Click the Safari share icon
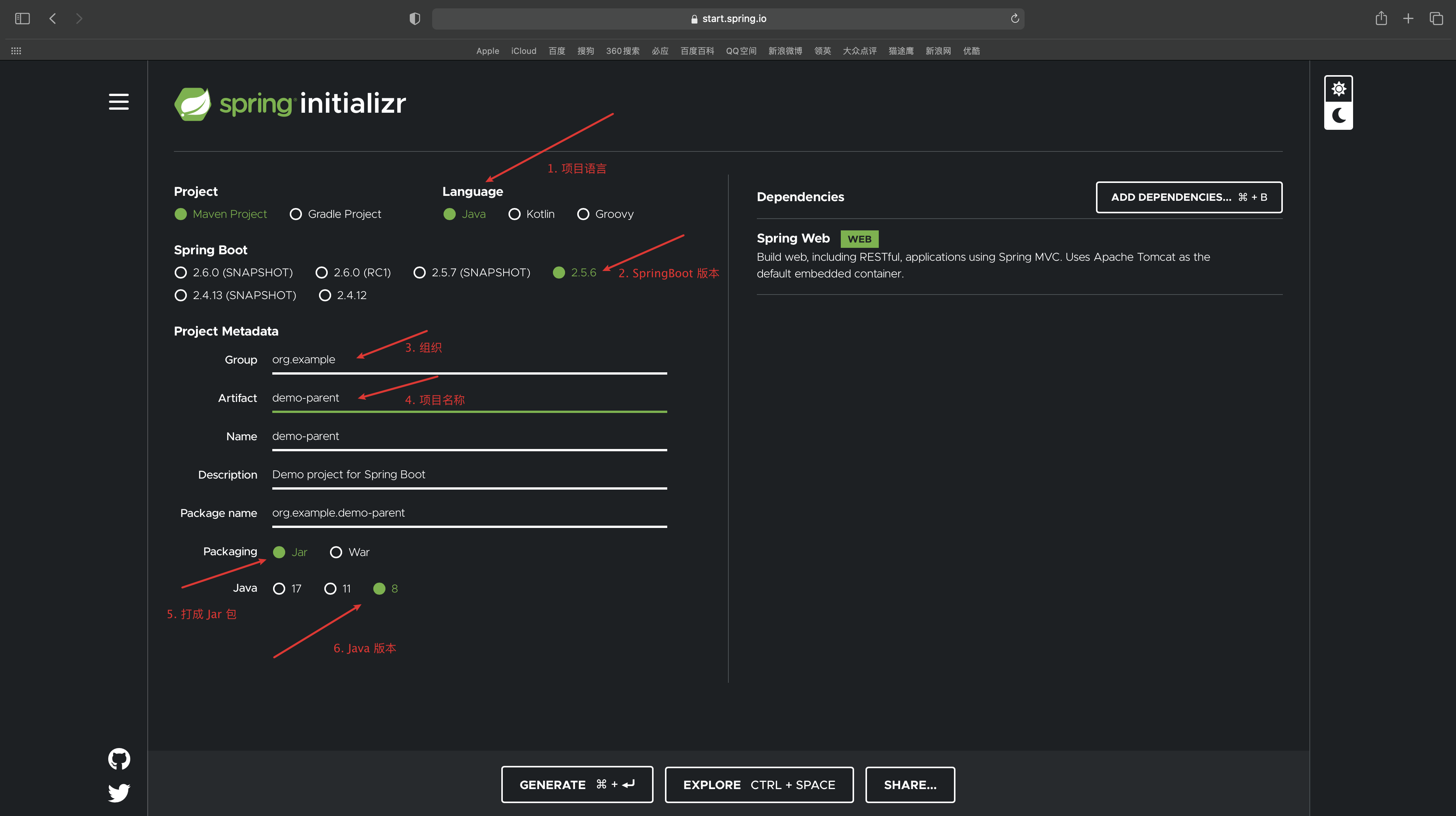Screen dimensions: 1456x816 (1381, 19)
